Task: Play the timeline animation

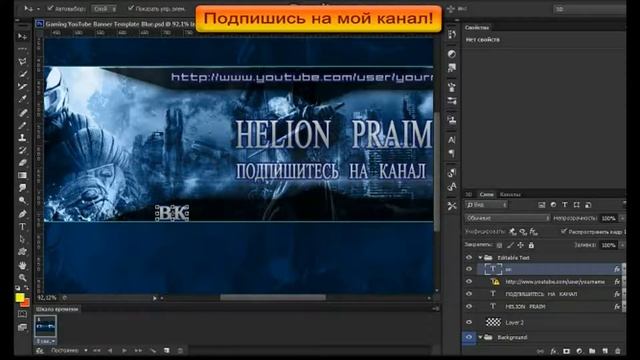Action: [124, 351]
